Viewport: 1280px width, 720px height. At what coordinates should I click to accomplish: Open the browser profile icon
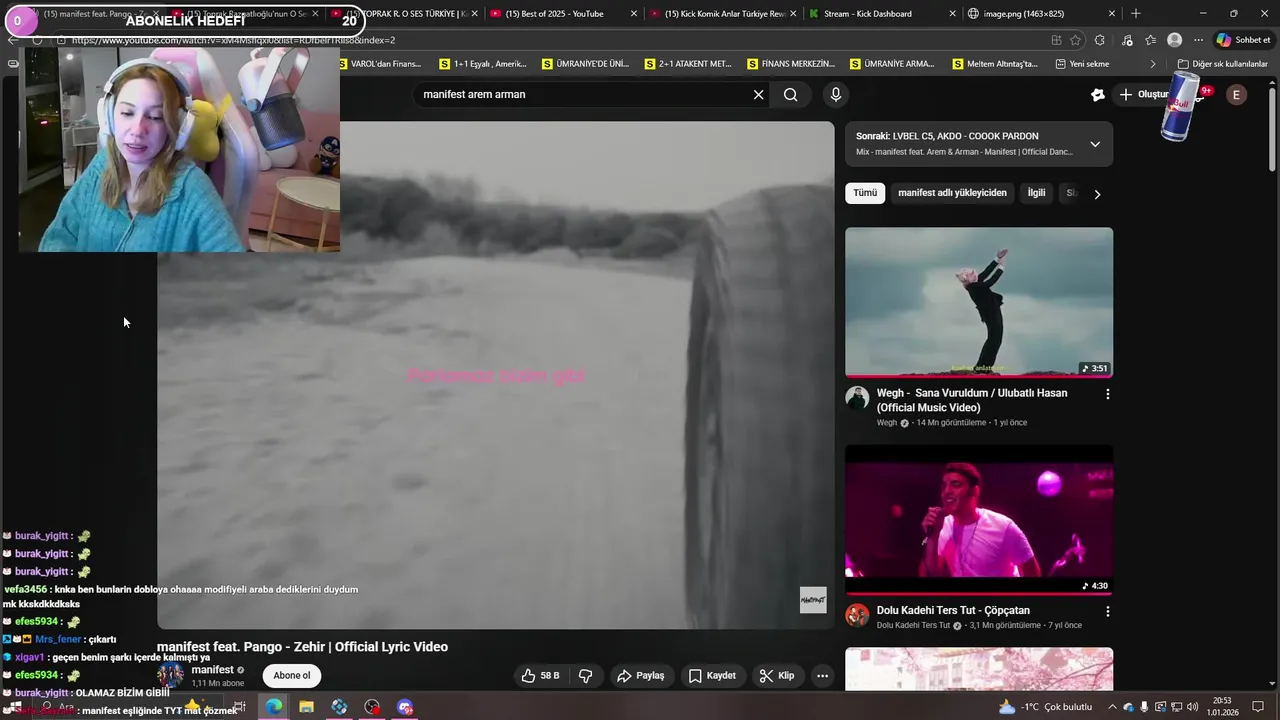tap(1175, 40)
